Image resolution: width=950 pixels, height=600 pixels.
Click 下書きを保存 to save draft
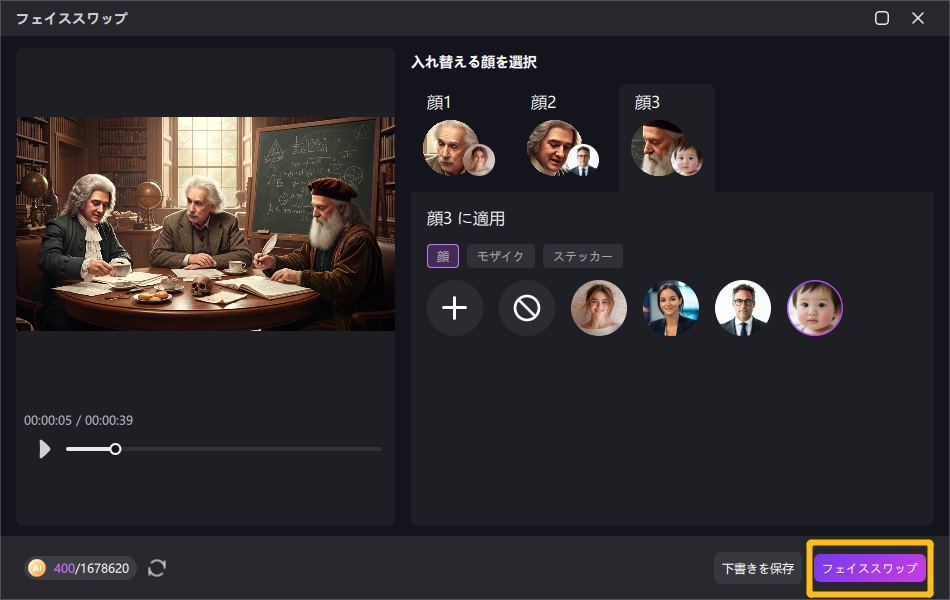tap(757, 568)
